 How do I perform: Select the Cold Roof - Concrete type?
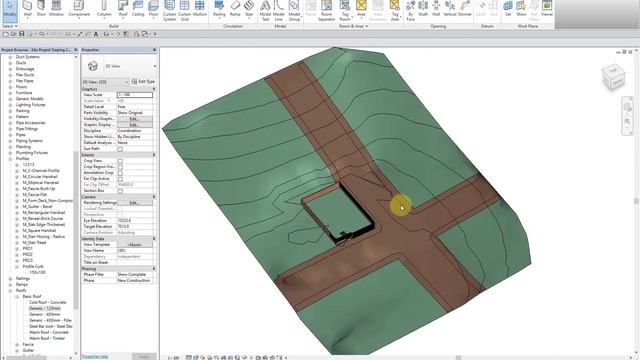click(47, 302)
